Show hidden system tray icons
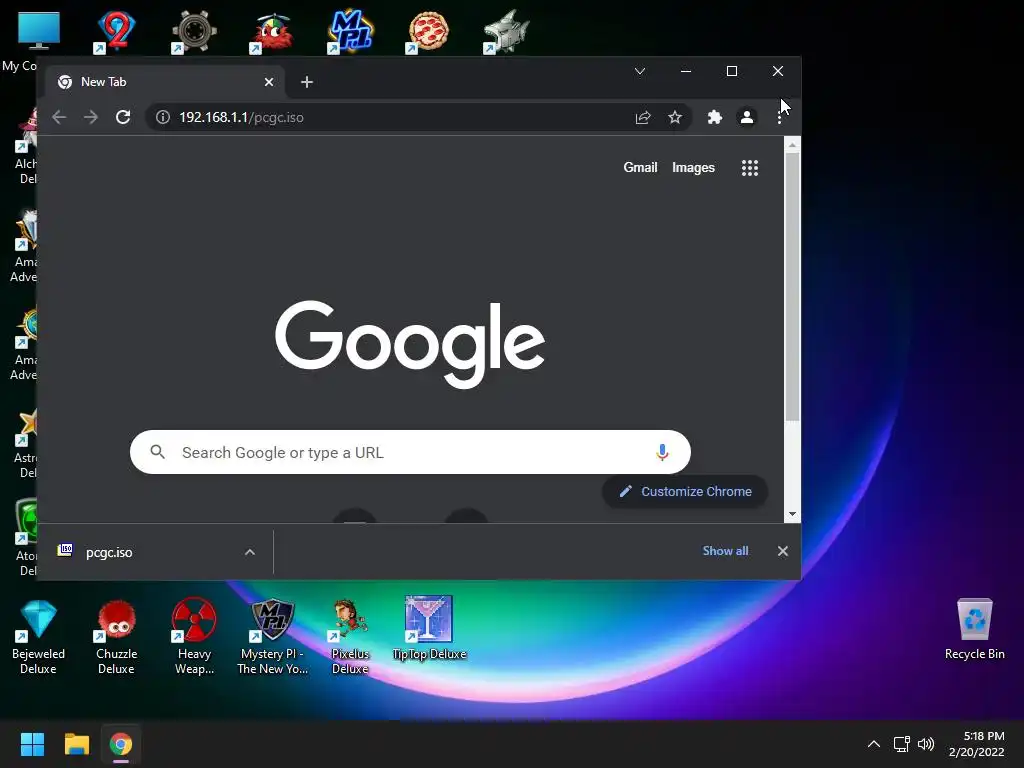This screenshot has width=1024, height=768. click(x=874, y=744)
